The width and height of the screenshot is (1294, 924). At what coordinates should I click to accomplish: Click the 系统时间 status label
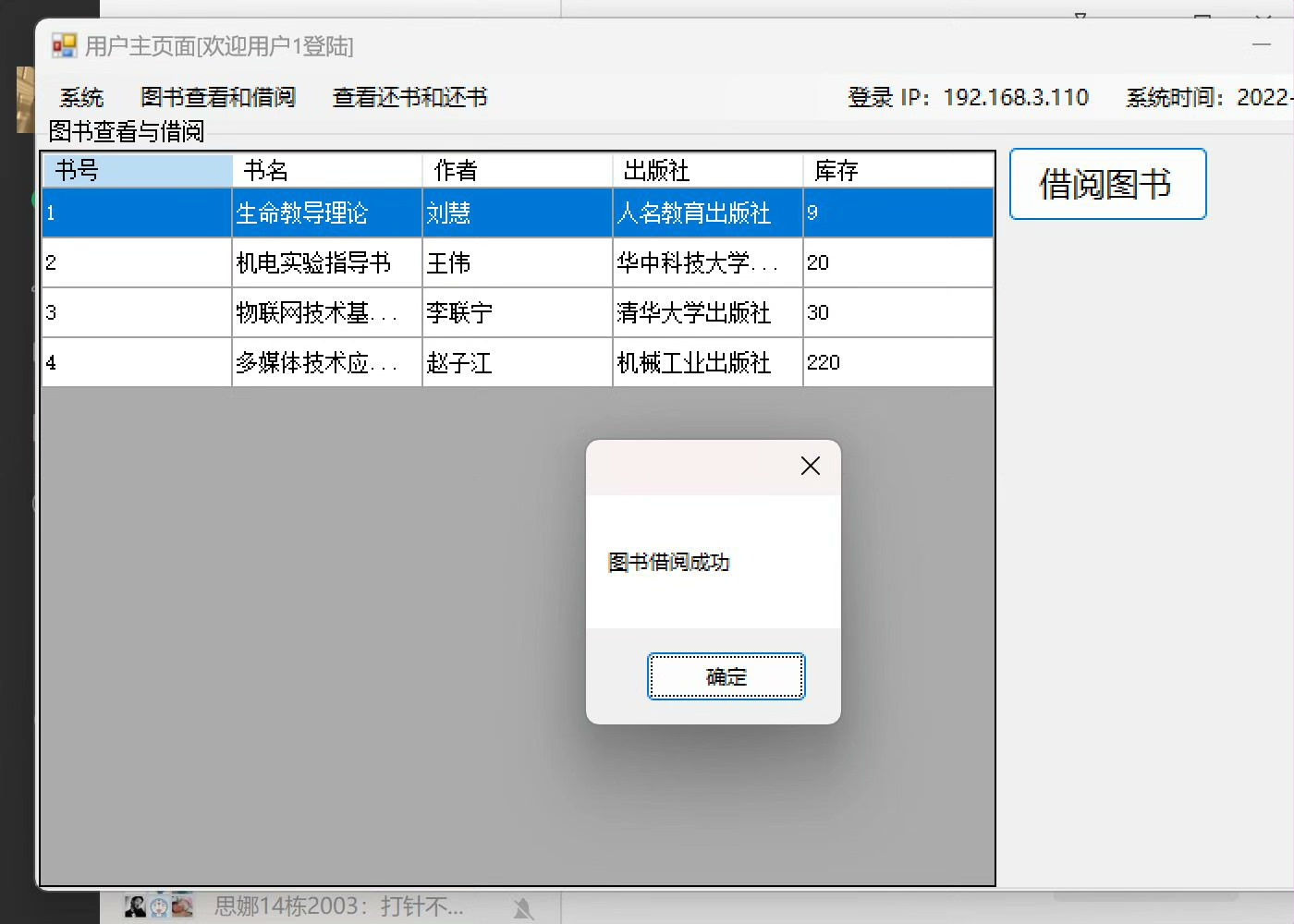(1209, 97)
